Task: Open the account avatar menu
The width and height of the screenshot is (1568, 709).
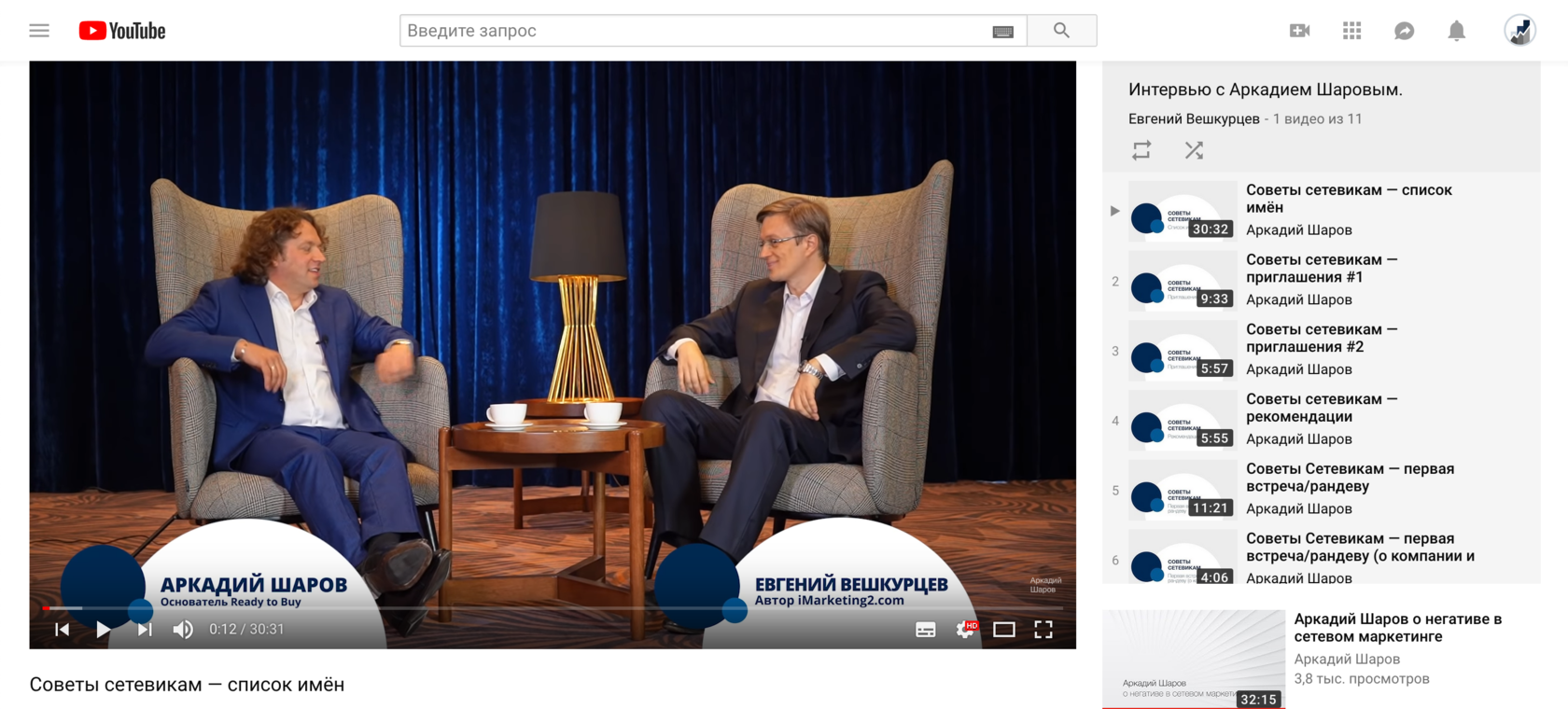Action: (1519, 31)
